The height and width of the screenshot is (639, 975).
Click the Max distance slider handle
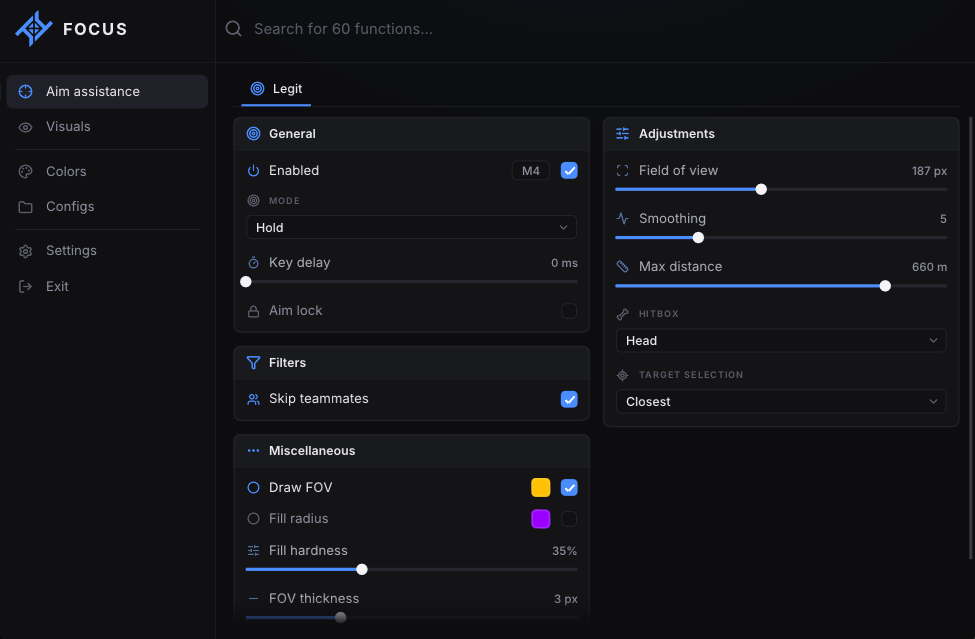coord(885,286)
